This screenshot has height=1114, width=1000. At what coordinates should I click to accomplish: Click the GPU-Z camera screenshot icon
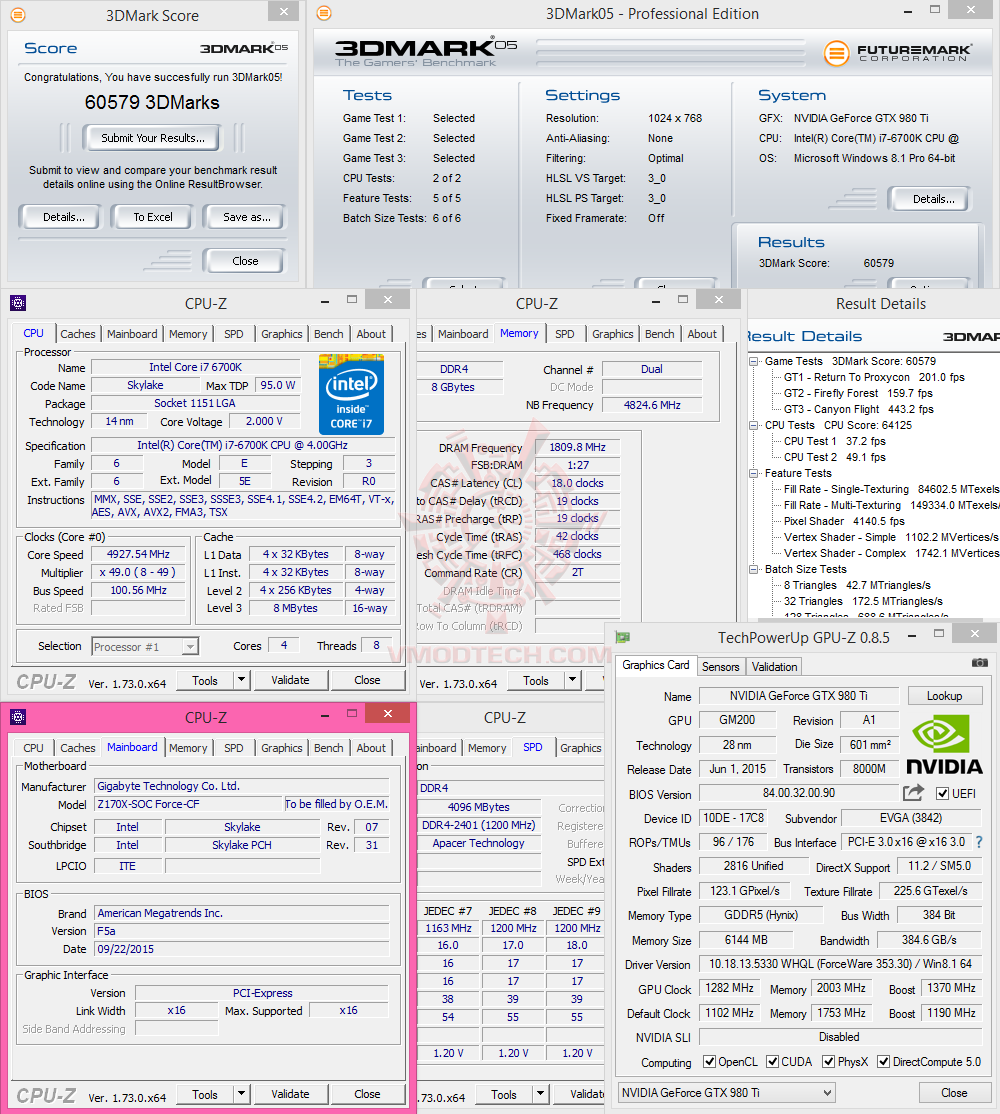point(979,662)
